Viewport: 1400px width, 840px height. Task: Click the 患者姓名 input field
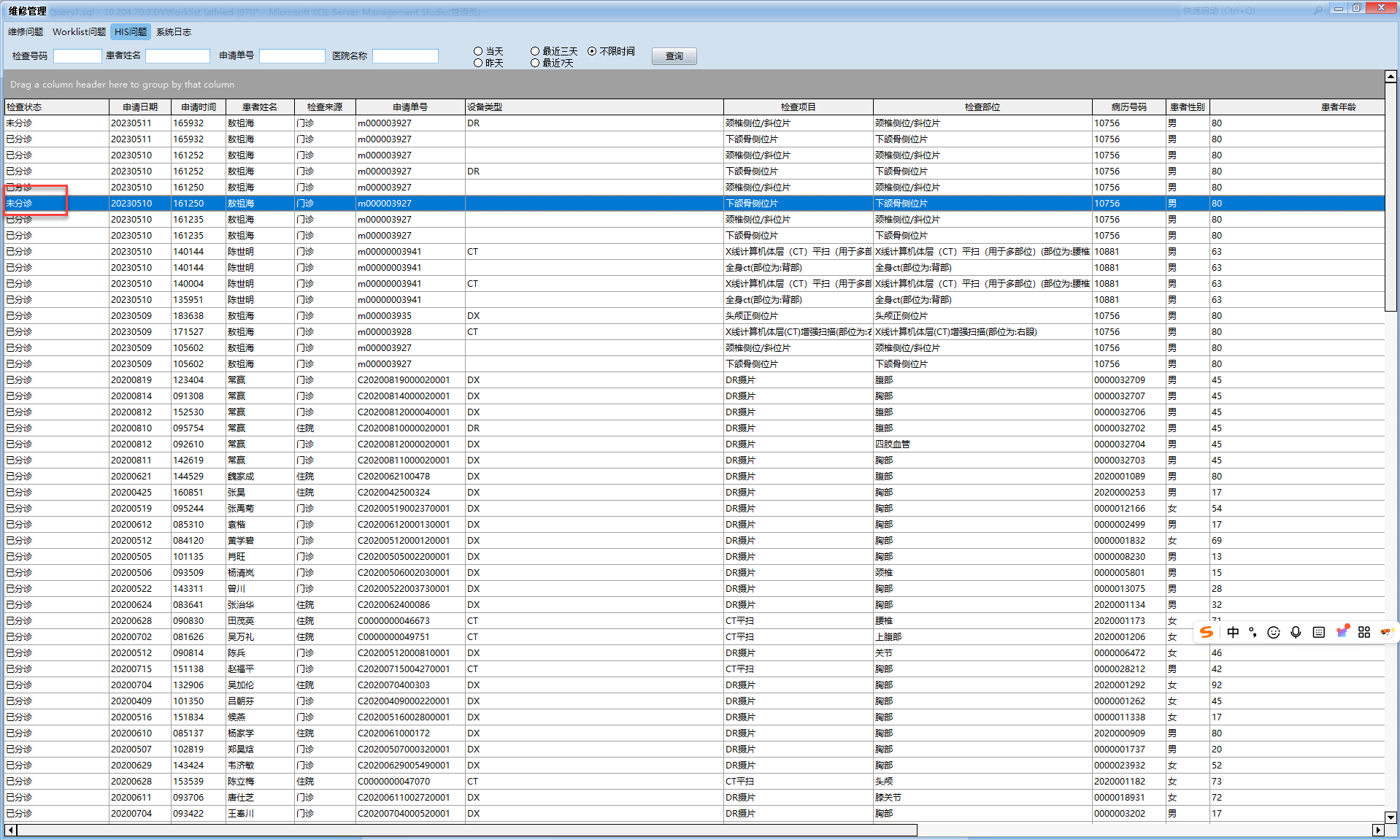pos(177,56)
